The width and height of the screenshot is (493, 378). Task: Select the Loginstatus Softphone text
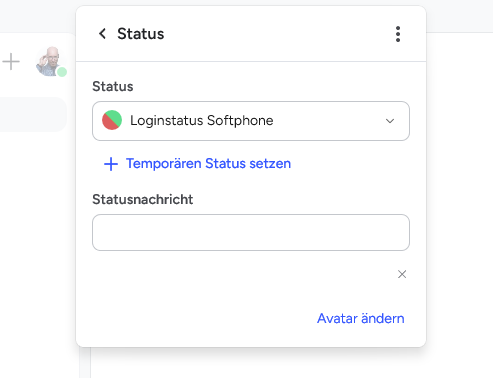click(x=202, y=120)
